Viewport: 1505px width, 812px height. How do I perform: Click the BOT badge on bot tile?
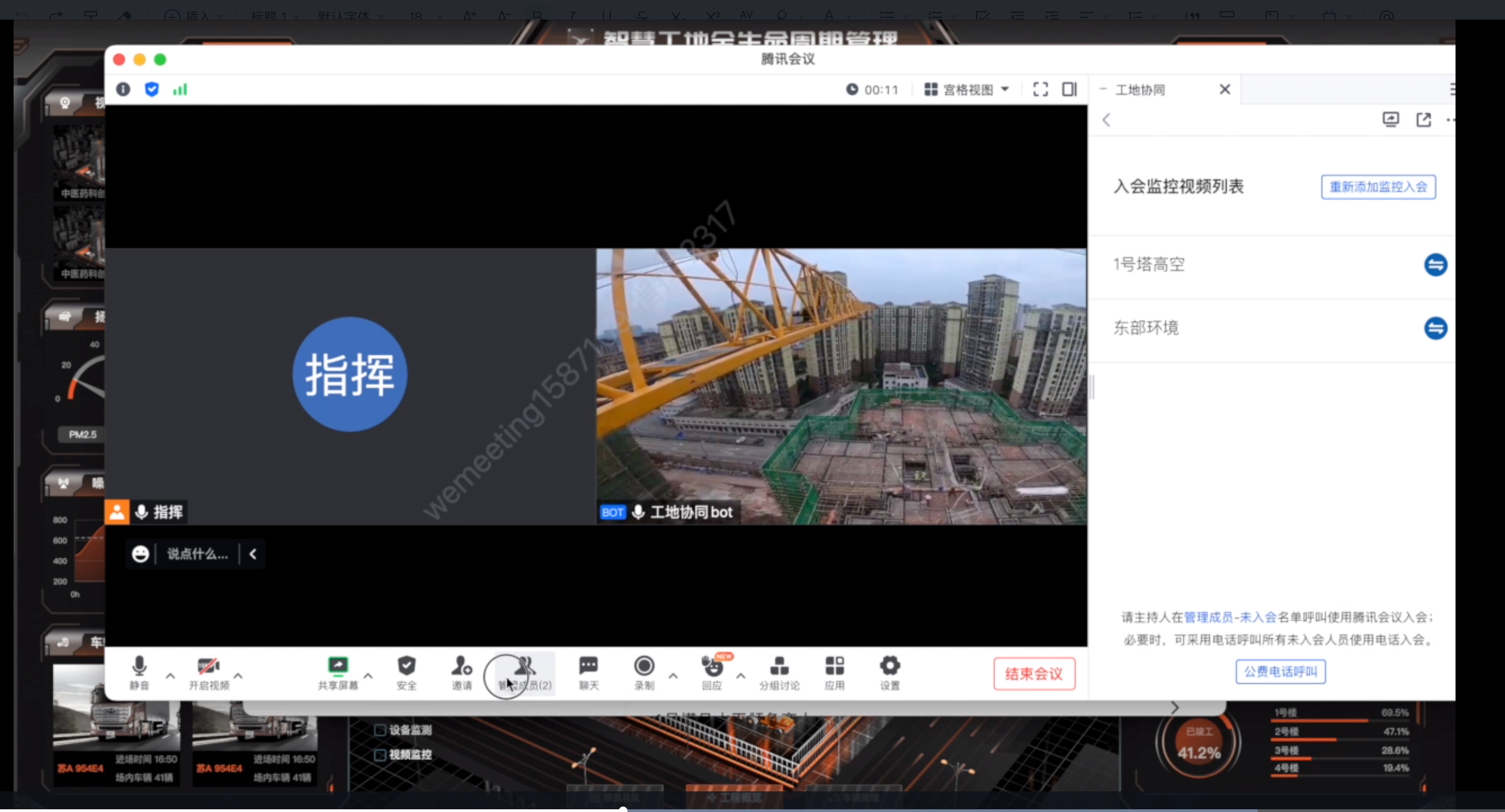click(613, 513)
